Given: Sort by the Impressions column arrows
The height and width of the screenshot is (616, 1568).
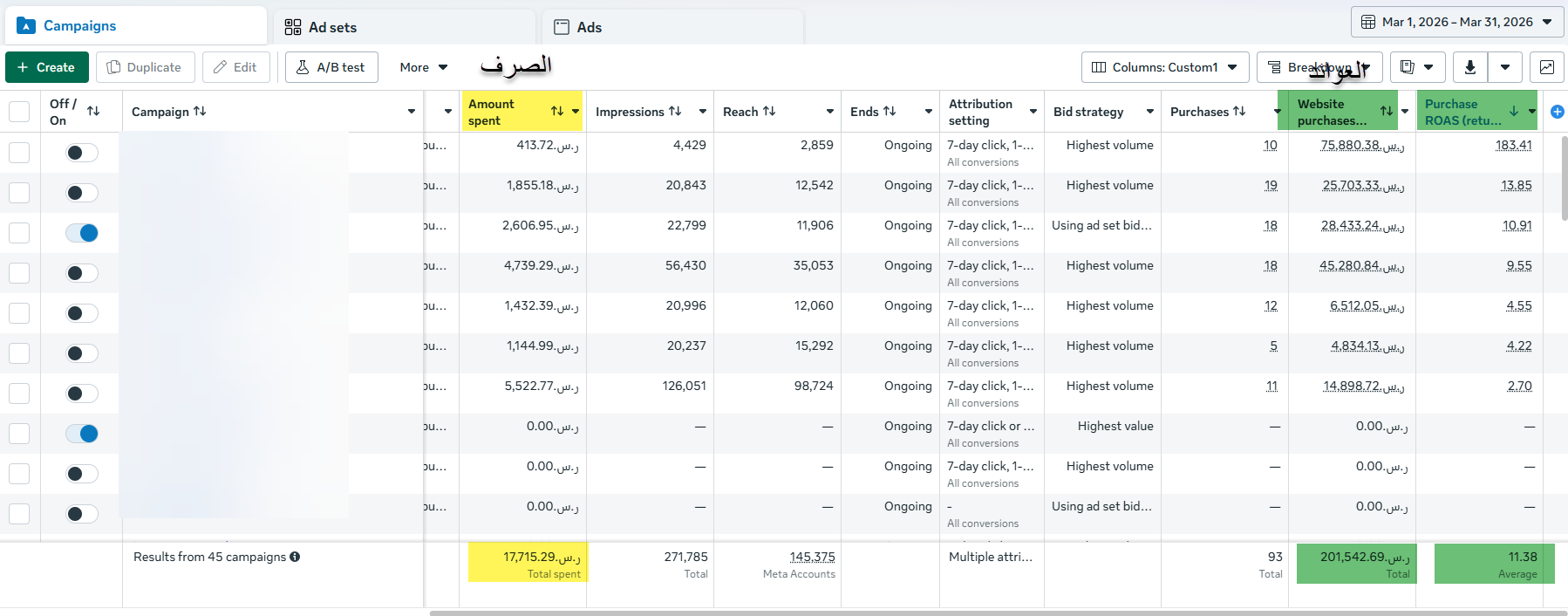Looking at the screenshot, I should [675, 112].
